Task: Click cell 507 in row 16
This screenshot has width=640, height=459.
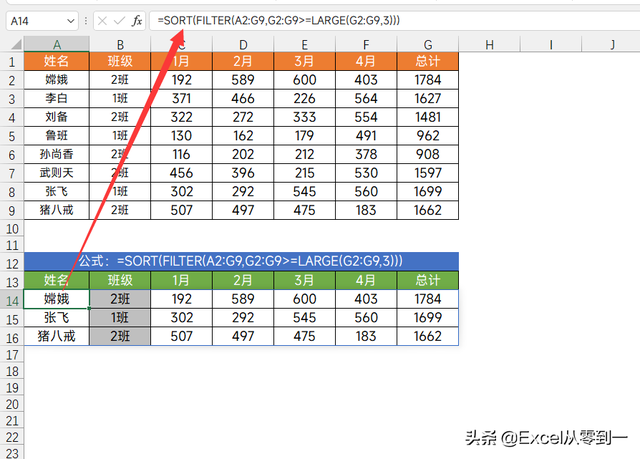Action: [182, 336]
